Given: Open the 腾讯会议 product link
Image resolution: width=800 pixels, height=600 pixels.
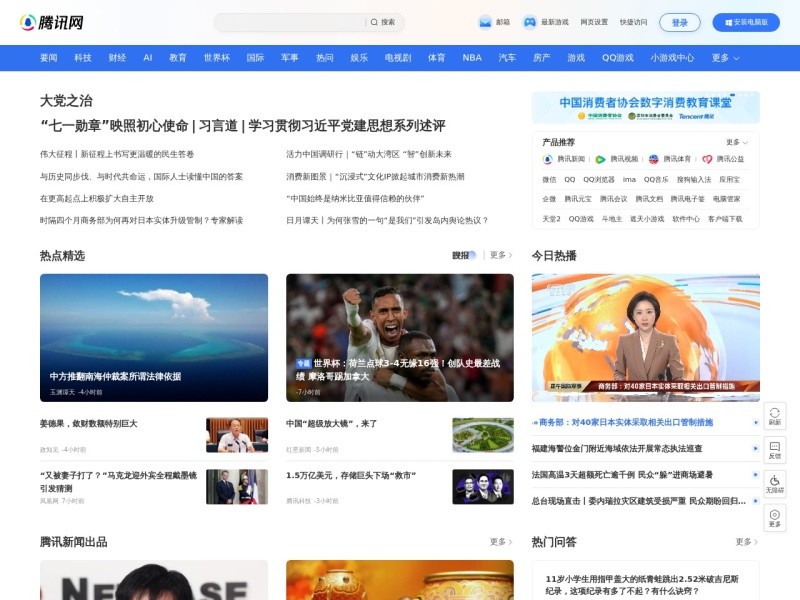Looking at the screenshot, I should click(613, 199).
